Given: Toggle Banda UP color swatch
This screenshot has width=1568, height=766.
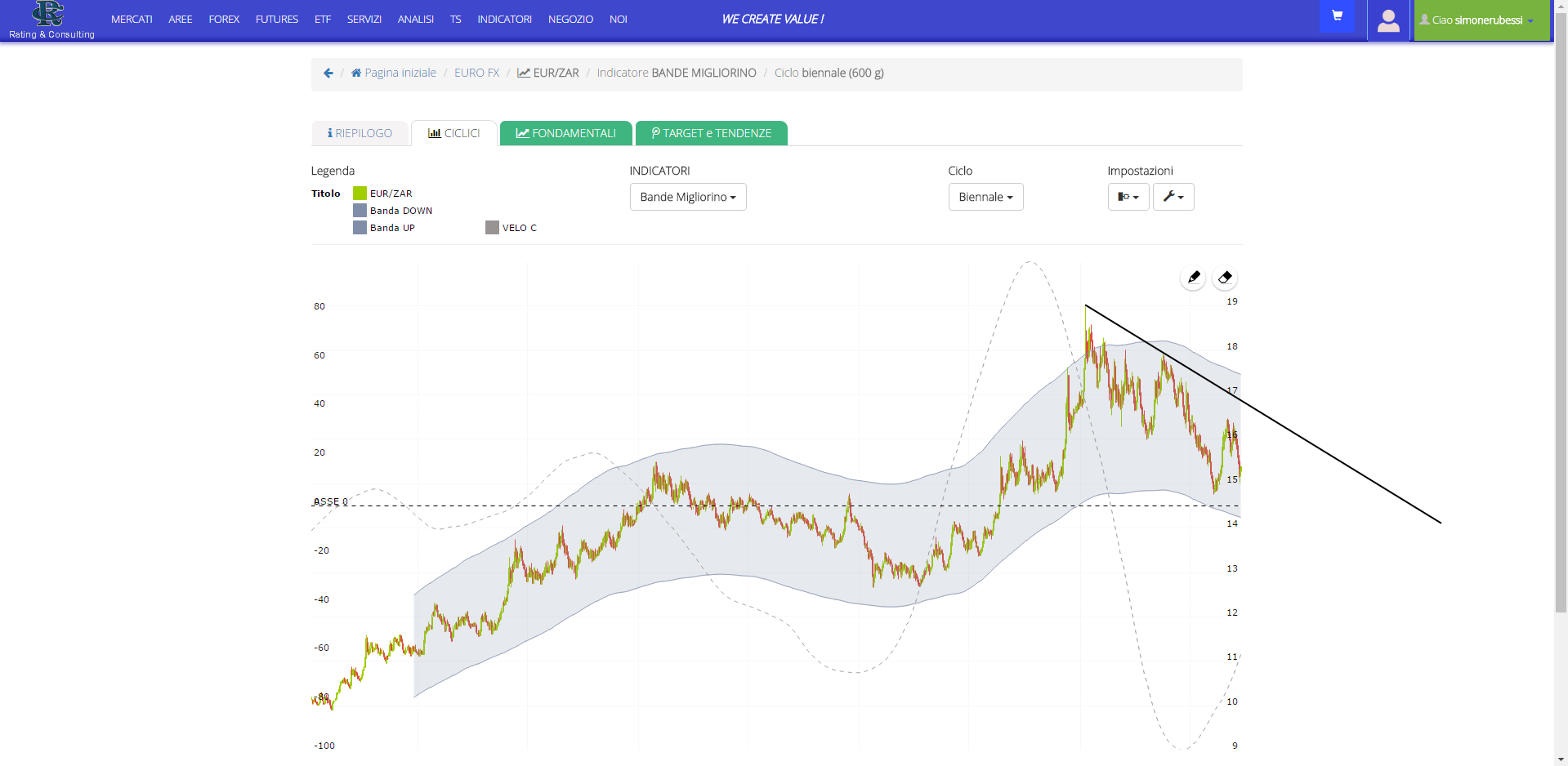Looking at the screenshot, I should (360, 228).
